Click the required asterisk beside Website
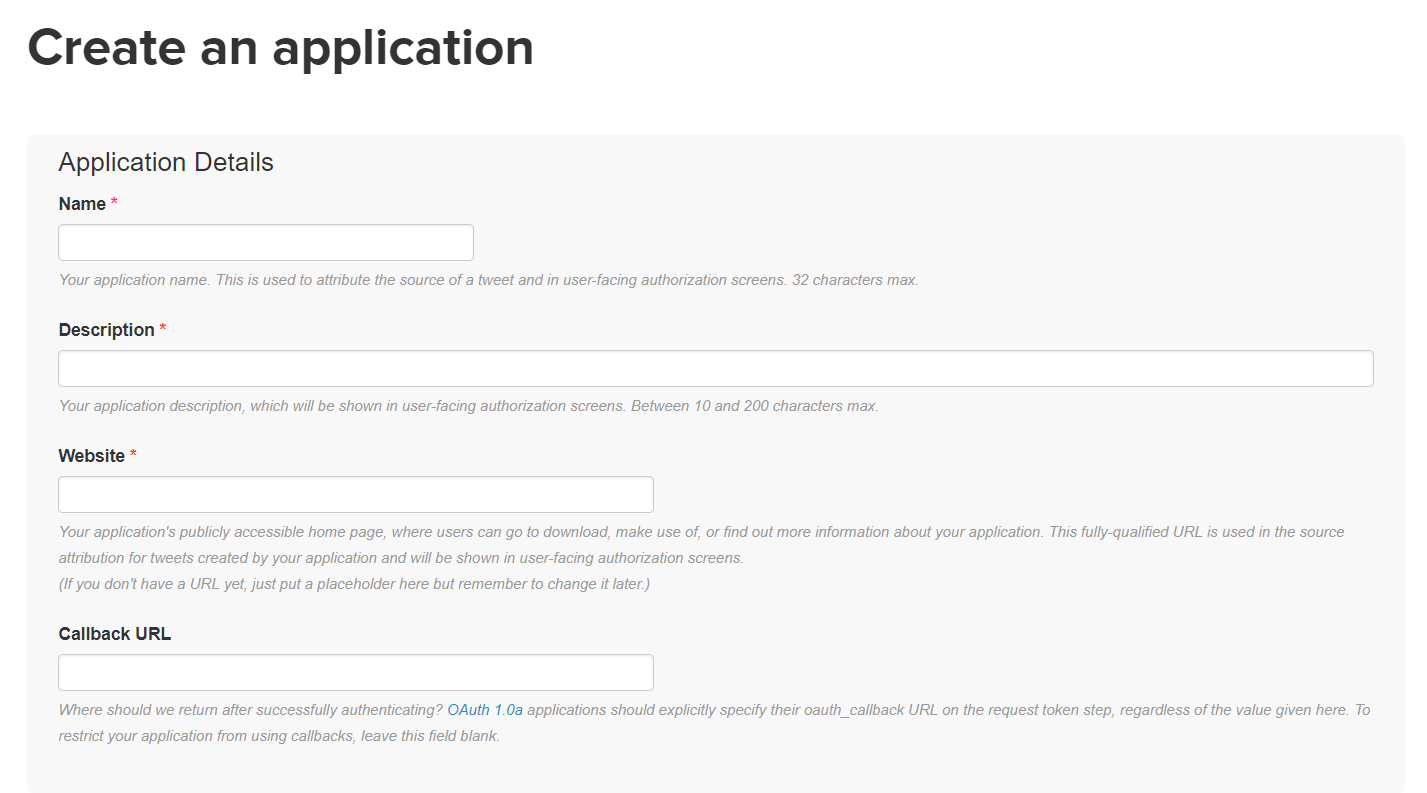The image size is (1427, 793). pyautogui.click(x=133, y=456)
